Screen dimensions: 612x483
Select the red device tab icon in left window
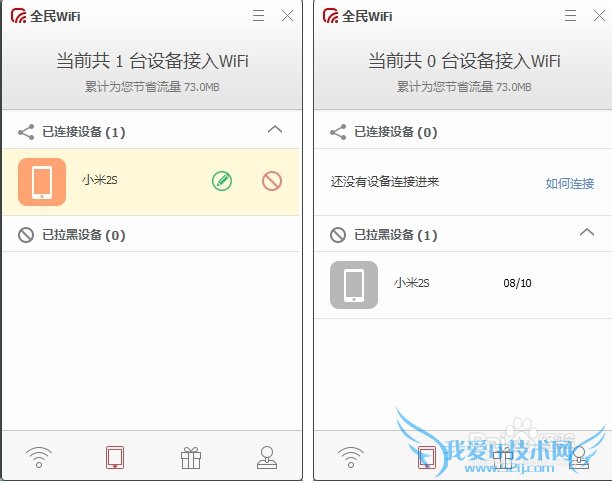115,457
